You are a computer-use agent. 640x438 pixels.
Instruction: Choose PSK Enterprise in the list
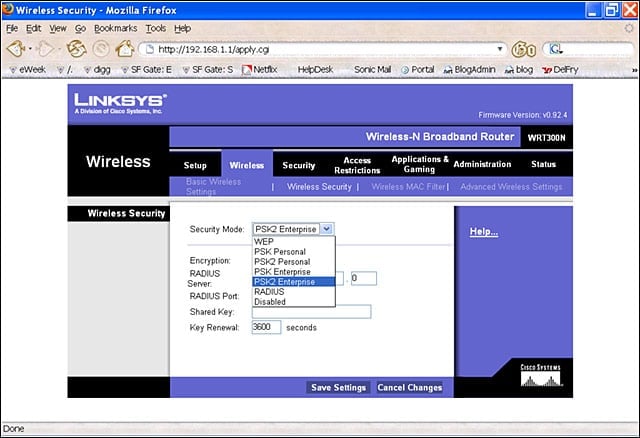(x=294, y=271)
